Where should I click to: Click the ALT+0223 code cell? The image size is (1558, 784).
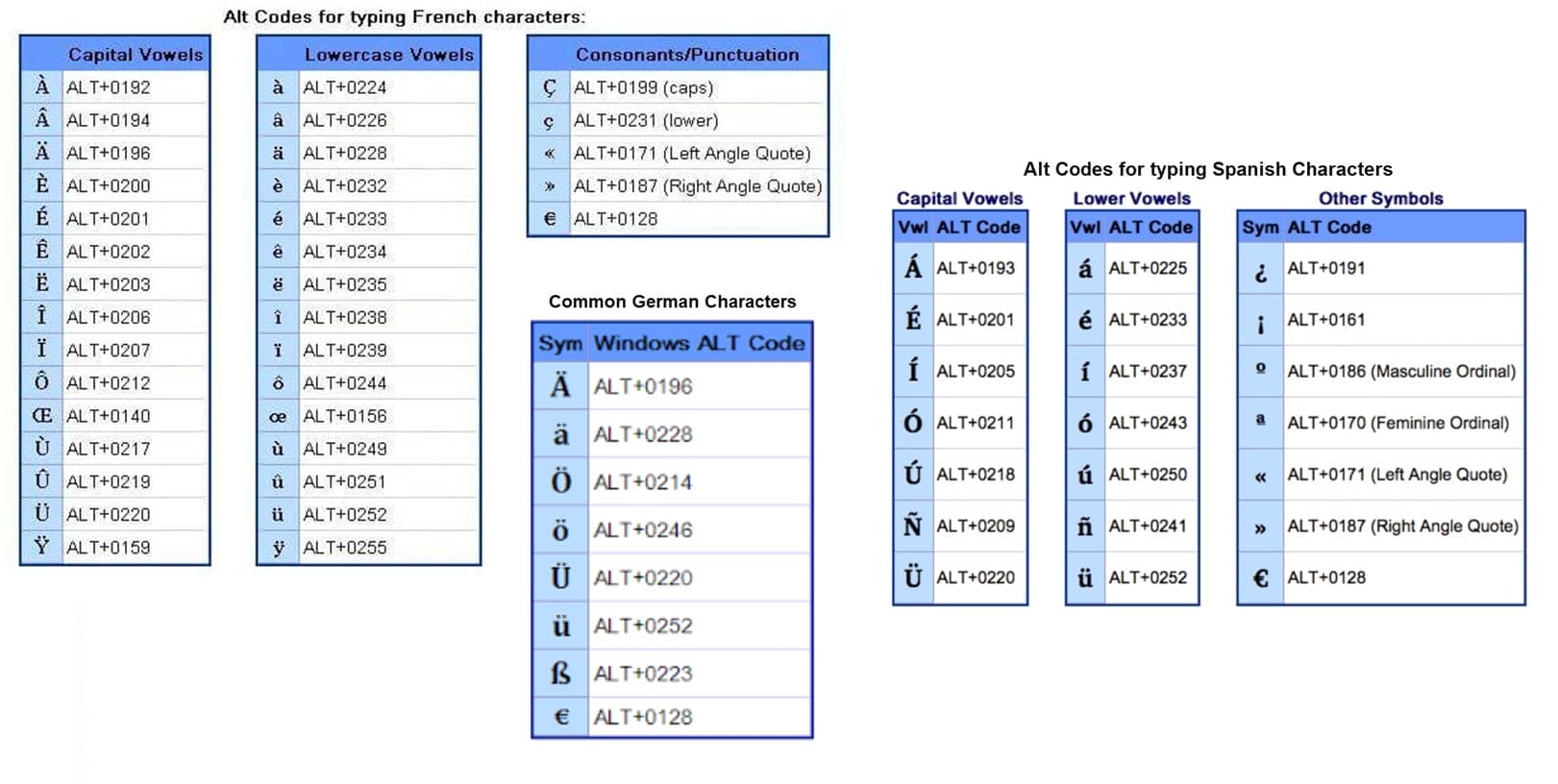pos(643,674)
